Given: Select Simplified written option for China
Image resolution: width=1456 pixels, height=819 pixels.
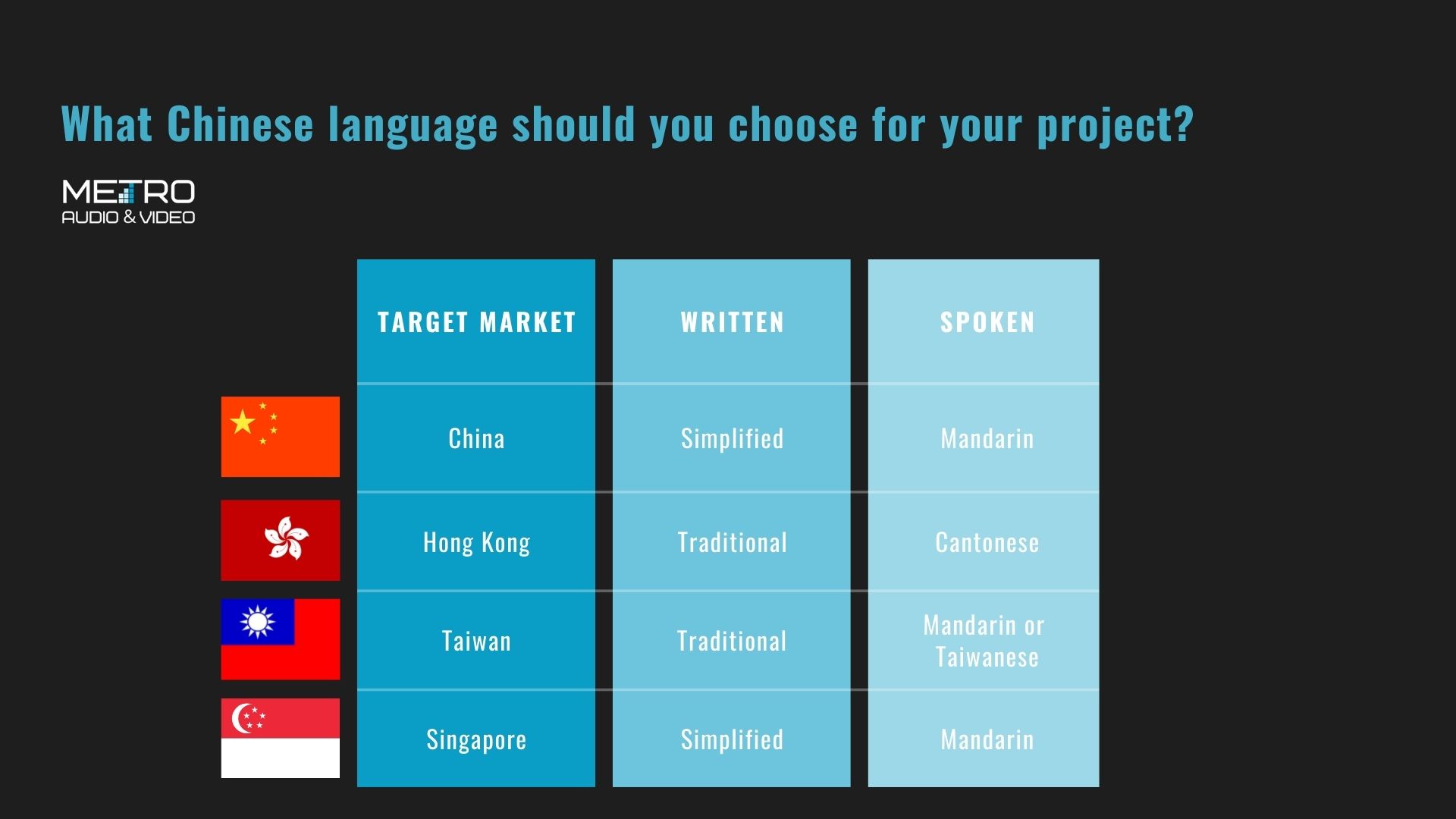Looking at the screenshot, I should coord(730,438).
